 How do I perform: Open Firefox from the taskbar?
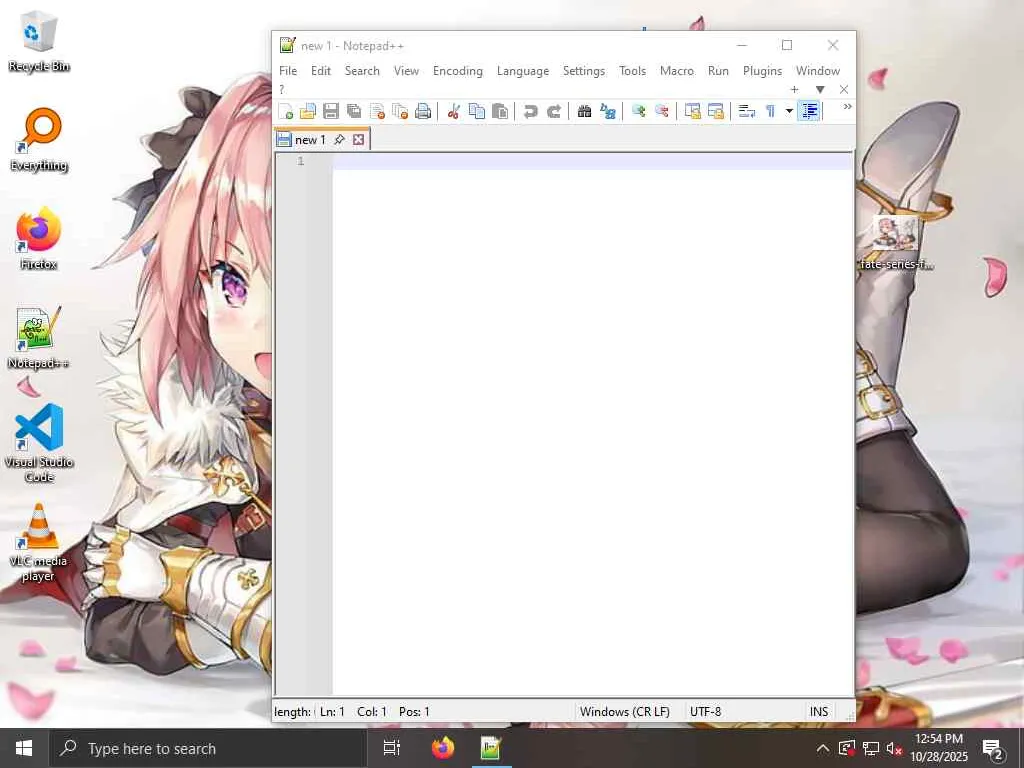click(443, 748)
